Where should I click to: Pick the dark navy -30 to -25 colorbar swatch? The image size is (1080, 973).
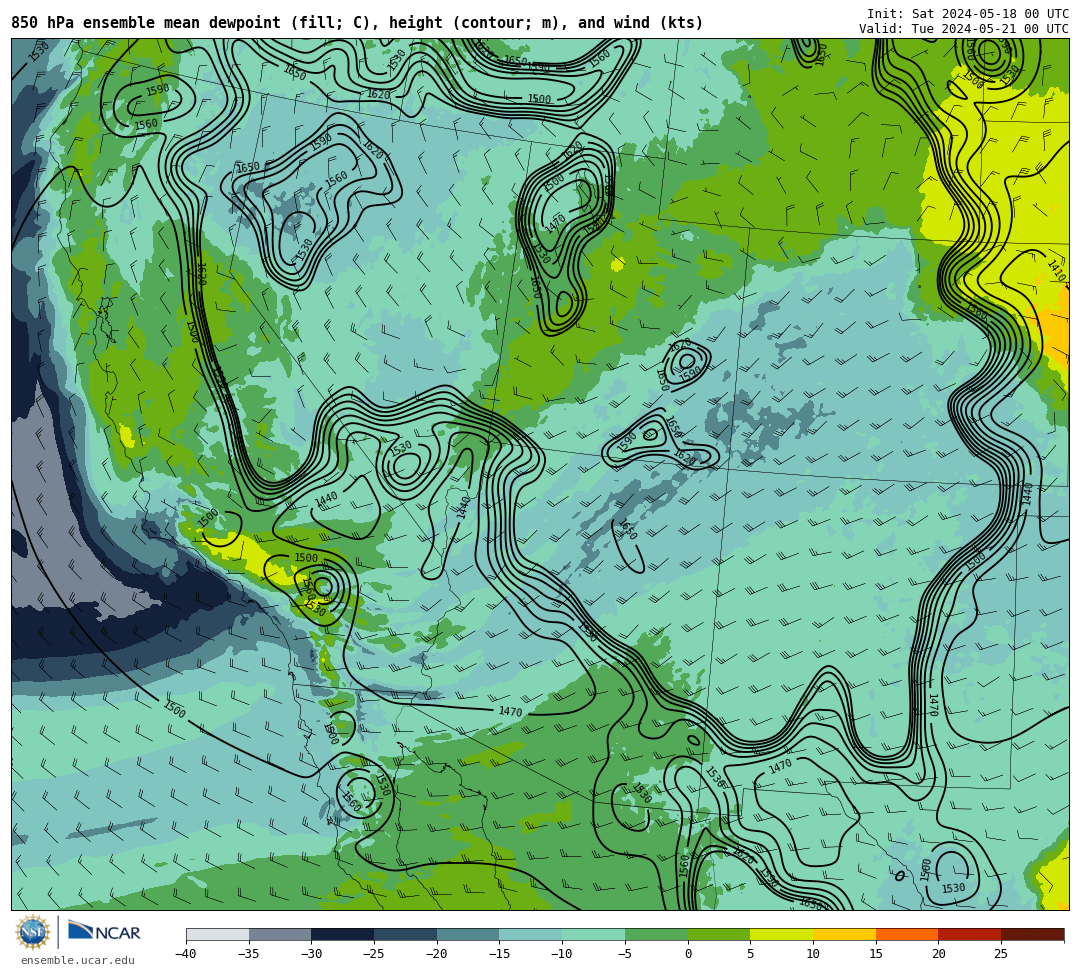tap(343, 934)
